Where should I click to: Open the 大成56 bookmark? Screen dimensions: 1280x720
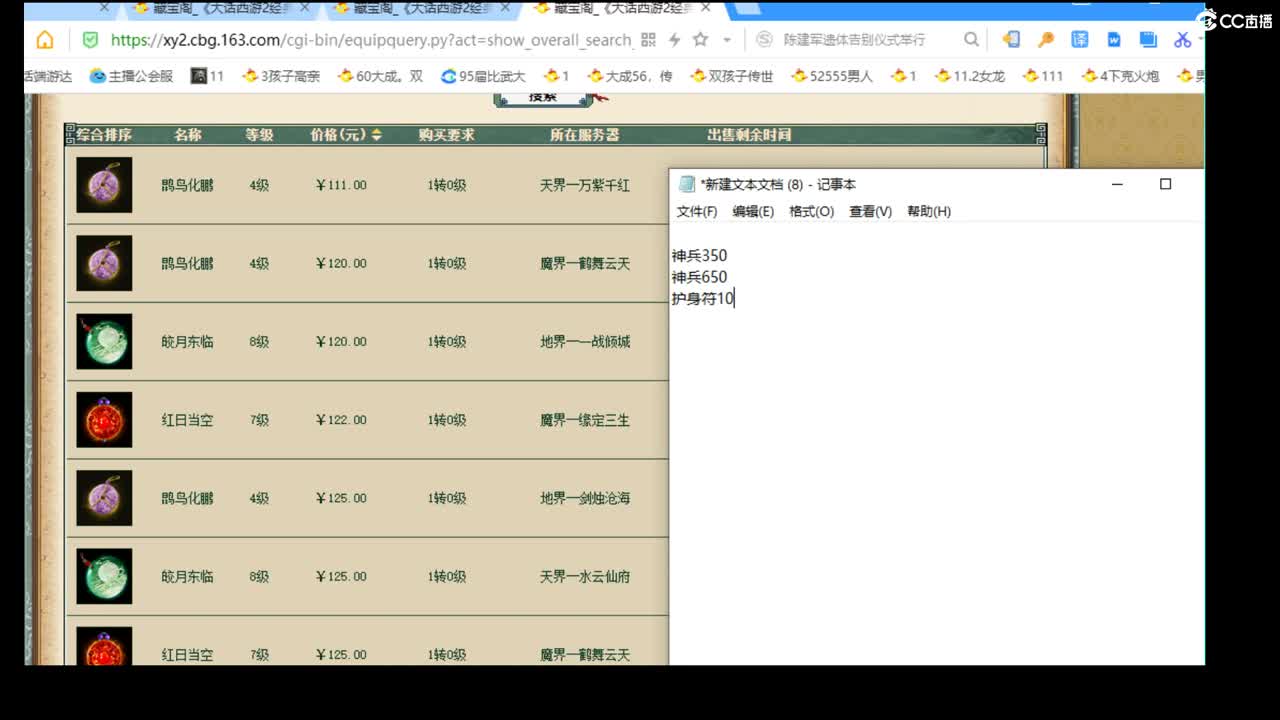pyautogui.click(x=630, y=76)
